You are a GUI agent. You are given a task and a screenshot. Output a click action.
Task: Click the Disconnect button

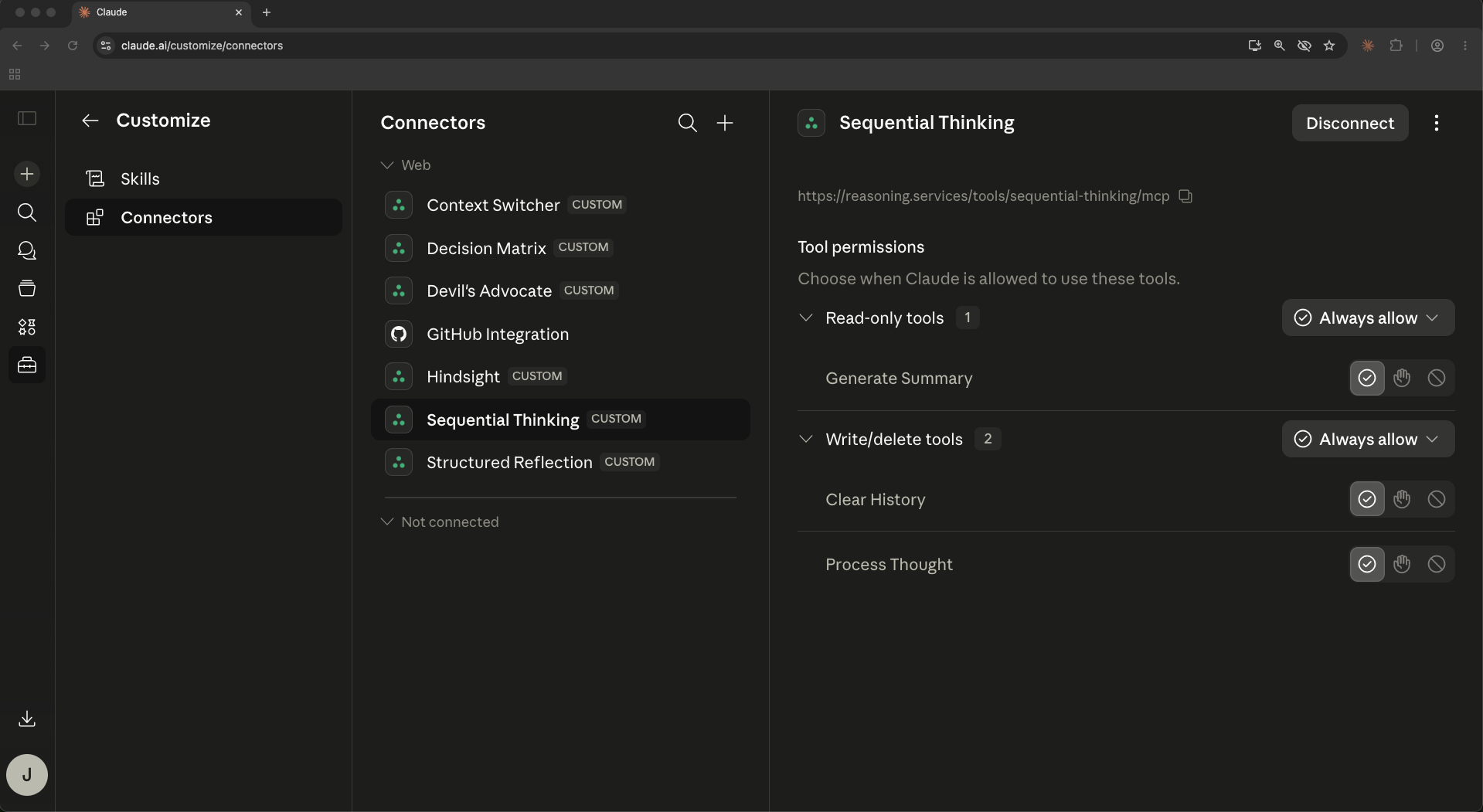click(1349, 123)
